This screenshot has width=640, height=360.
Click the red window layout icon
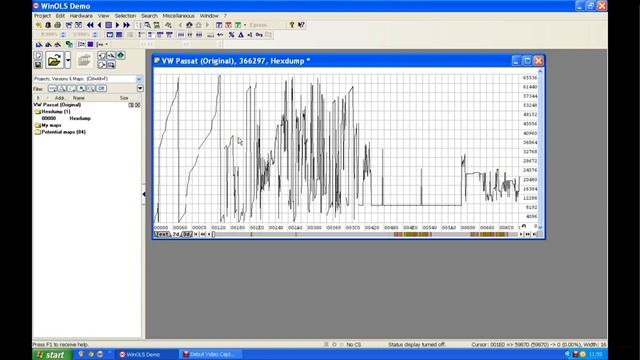point(229,25)
